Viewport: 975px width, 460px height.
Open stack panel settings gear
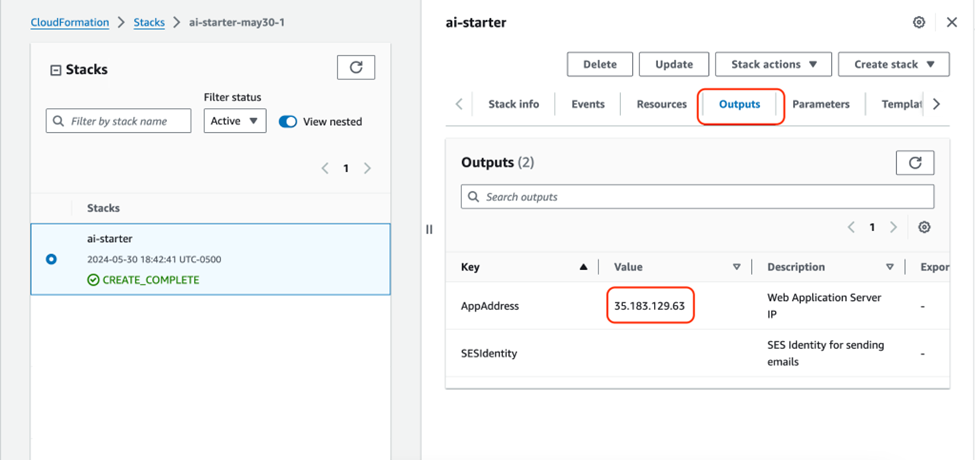pos(918,22)
